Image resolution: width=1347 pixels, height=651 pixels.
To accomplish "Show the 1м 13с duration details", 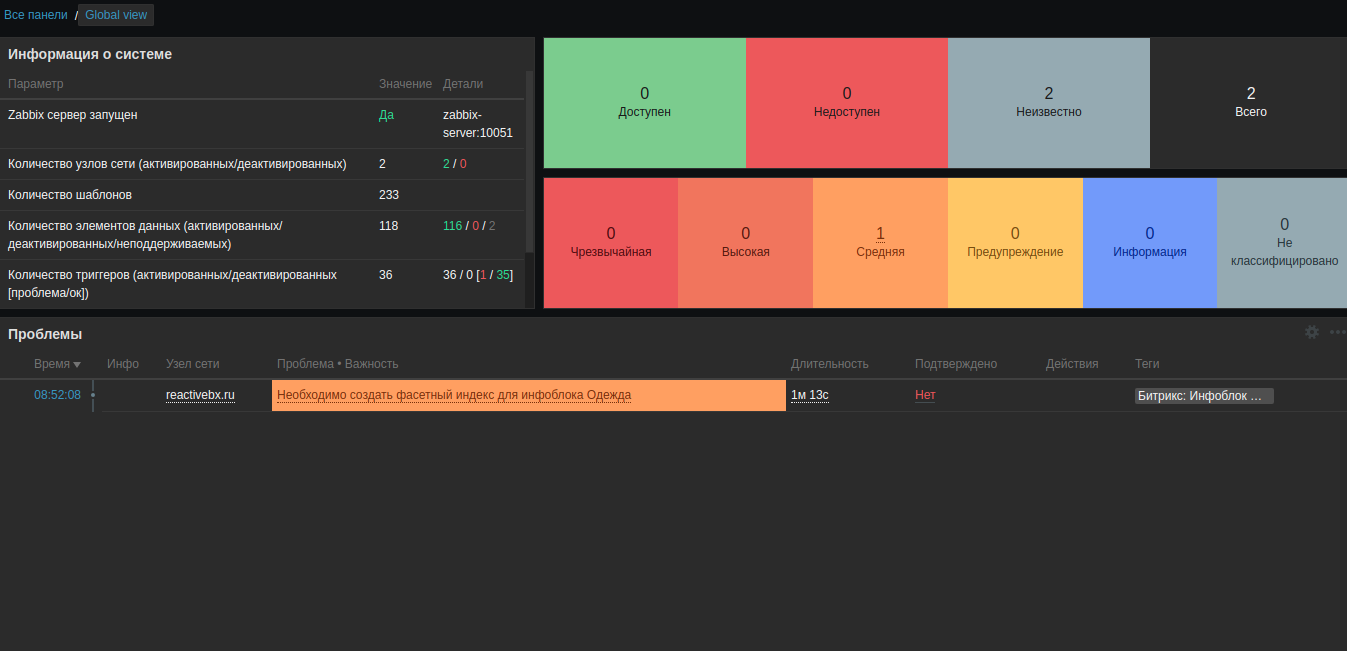I will pos(810,395).
